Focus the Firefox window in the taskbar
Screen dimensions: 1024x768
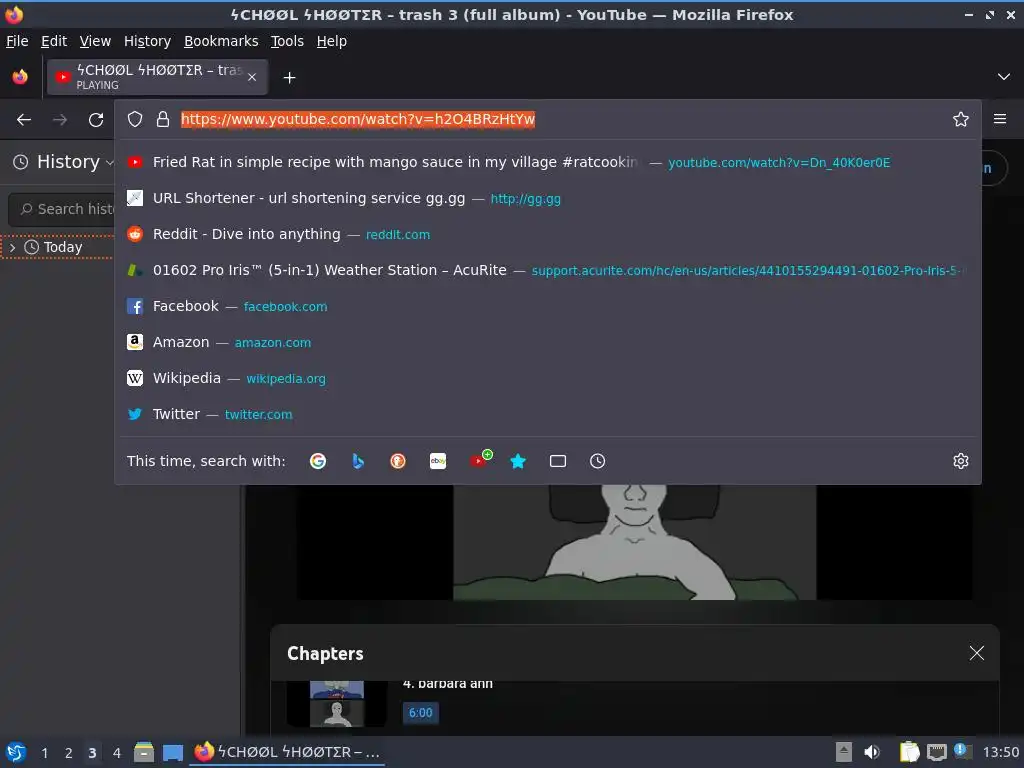pyautogui.click(x=287, y=752)
